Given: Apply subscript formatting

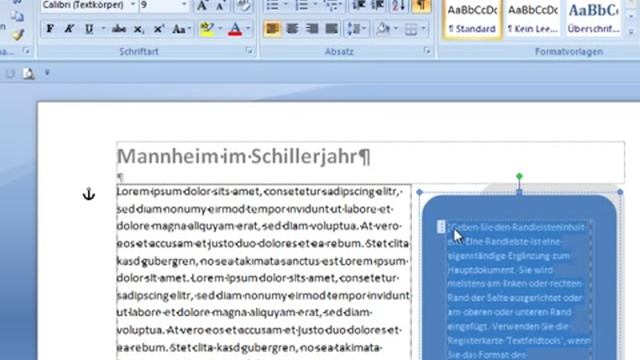Looking at the screenshot, I should (138, 29).
